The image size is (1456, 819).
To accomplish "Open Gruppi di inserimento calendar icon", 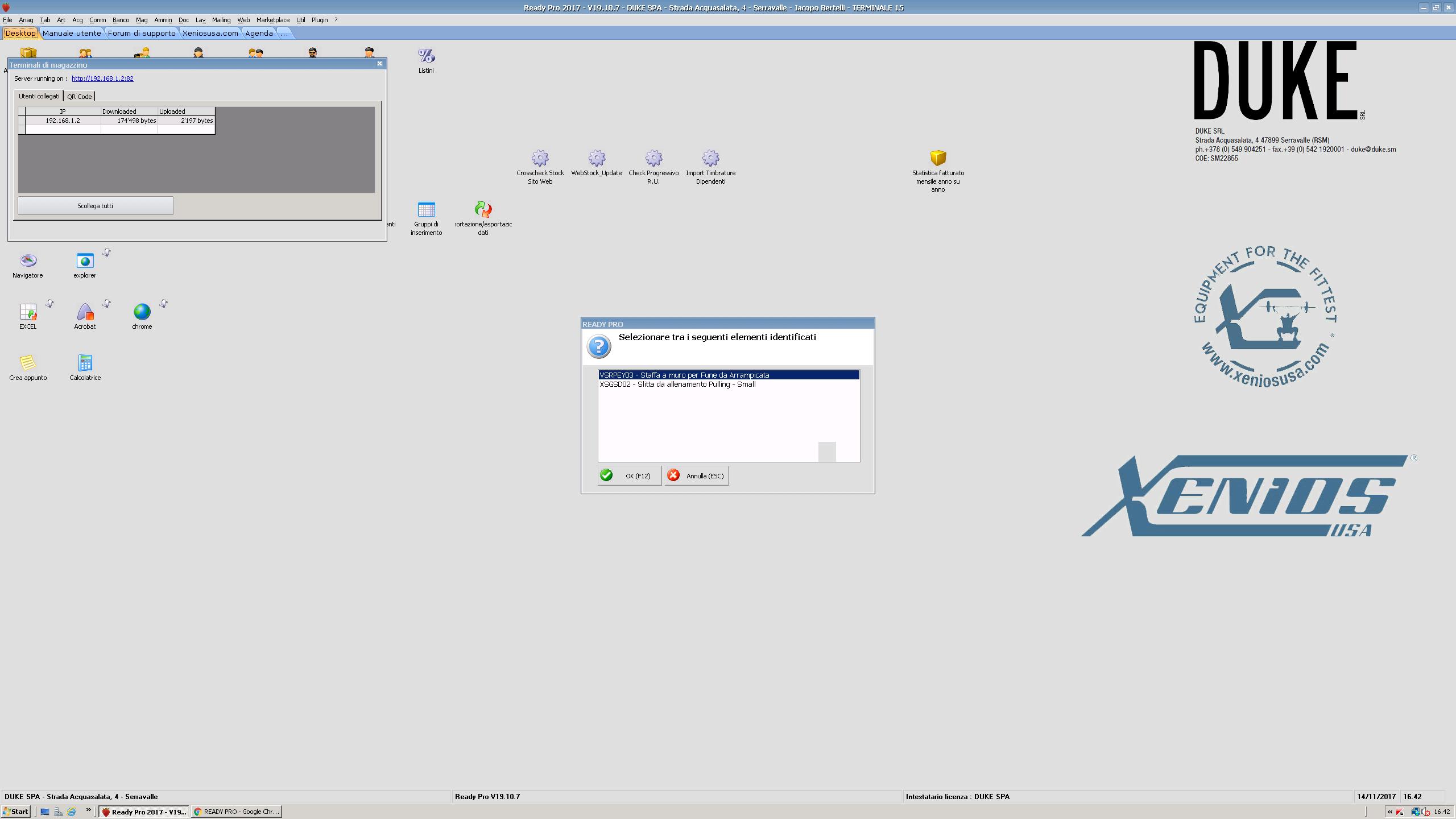I will (426, 209).
